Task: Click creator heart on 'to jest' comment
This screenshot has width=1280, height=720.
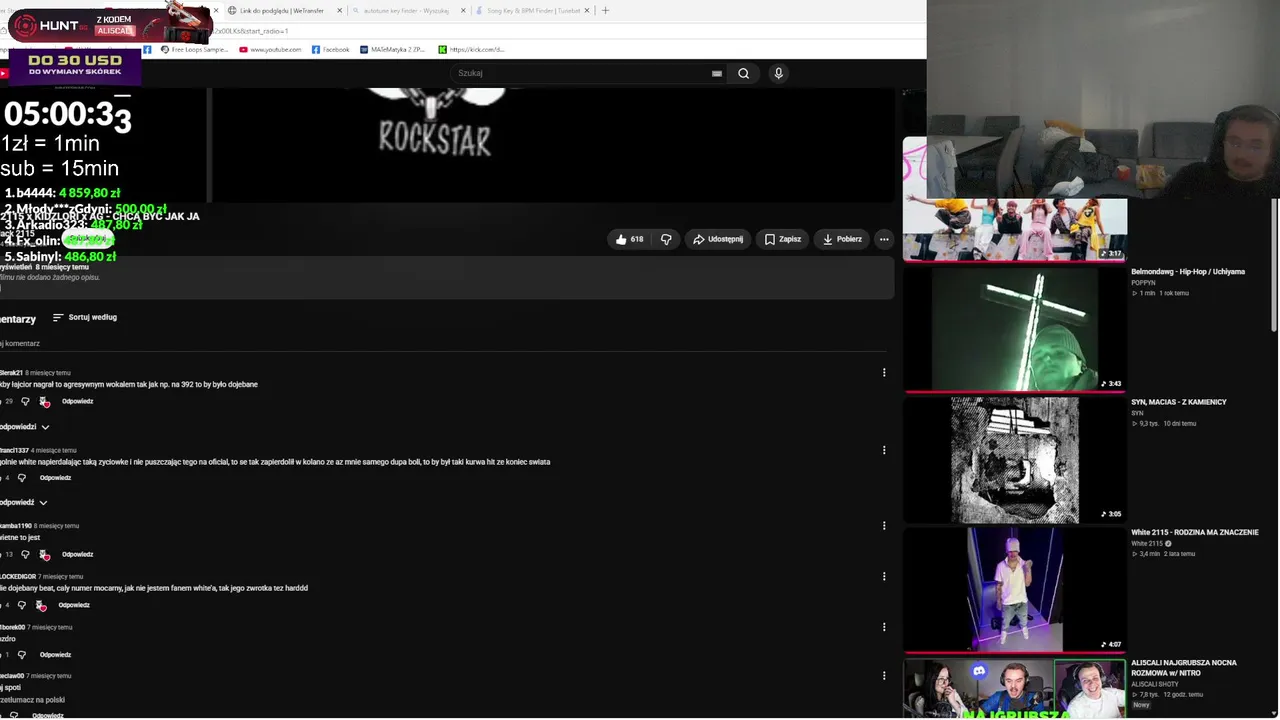Action: 44,555
